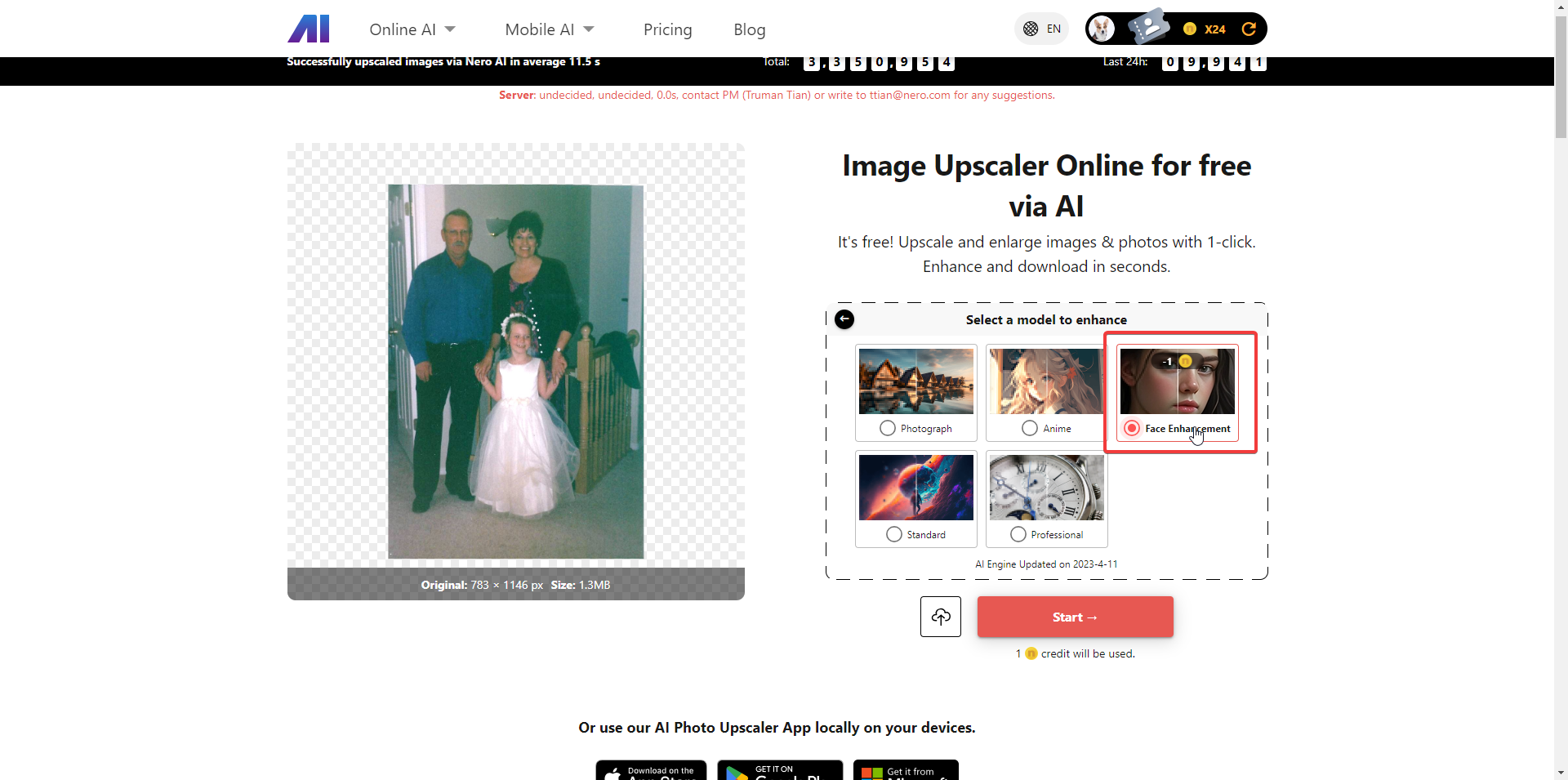Select the Photograph model radio button
1568x780 pixels.
[888, 428]
